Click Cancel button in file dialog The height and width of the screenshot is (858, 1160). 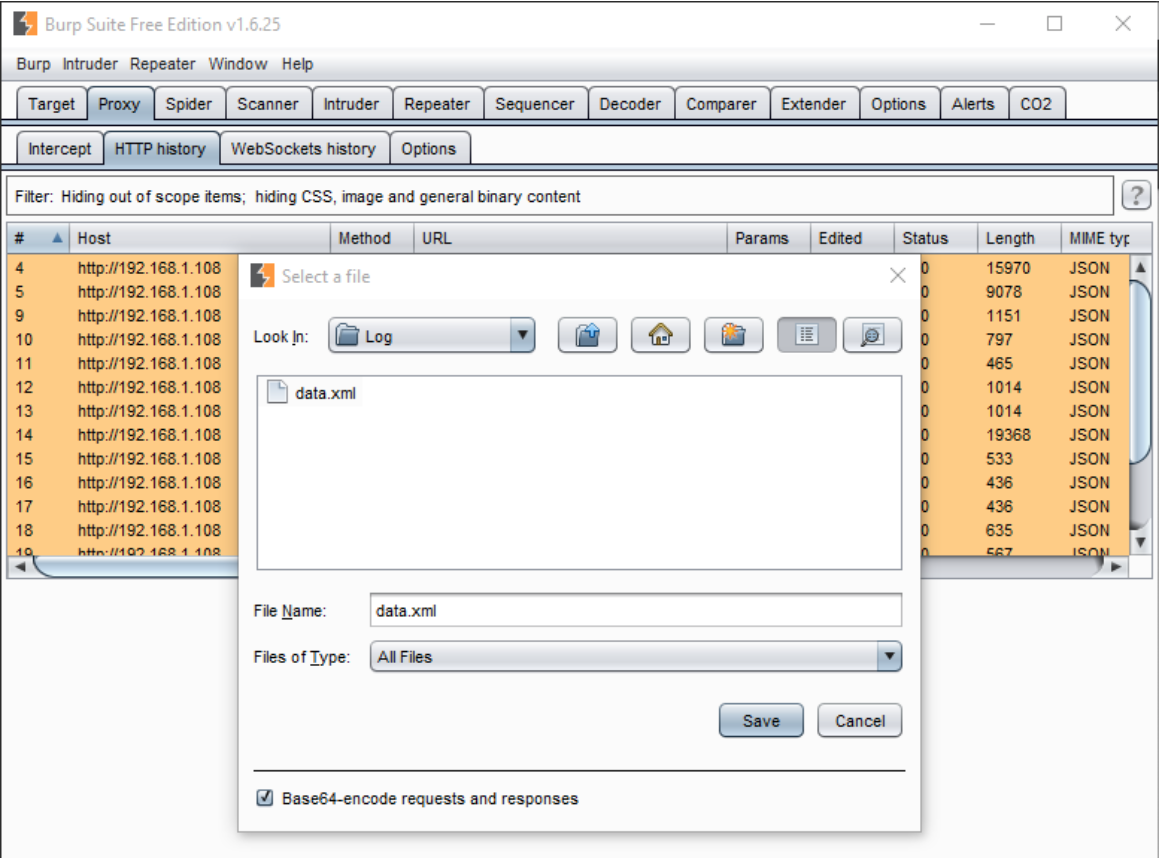pyautogui.click(x=860, y=720)
